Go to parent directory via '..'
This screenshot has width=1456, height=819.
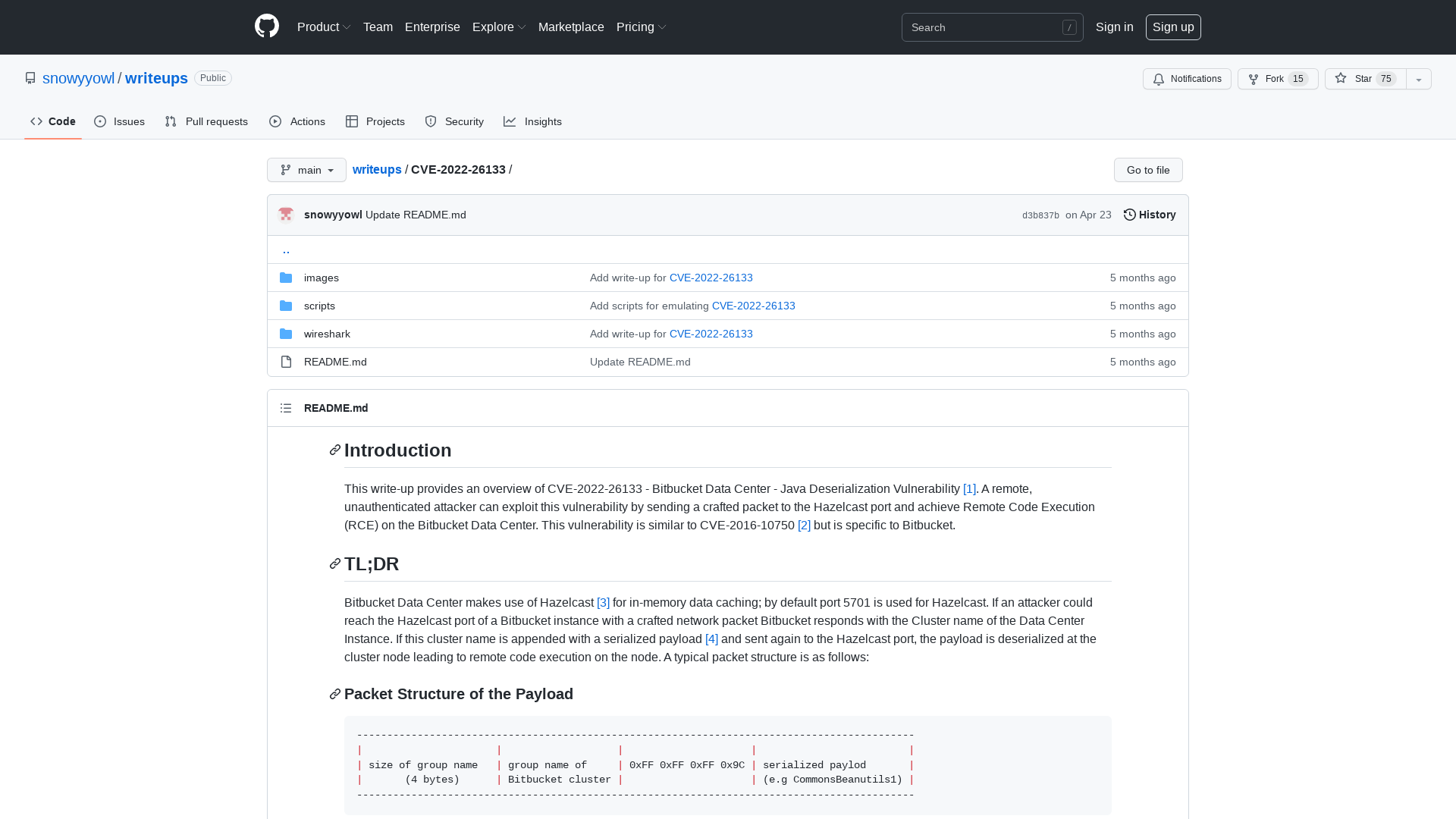(x=286, y=249)
